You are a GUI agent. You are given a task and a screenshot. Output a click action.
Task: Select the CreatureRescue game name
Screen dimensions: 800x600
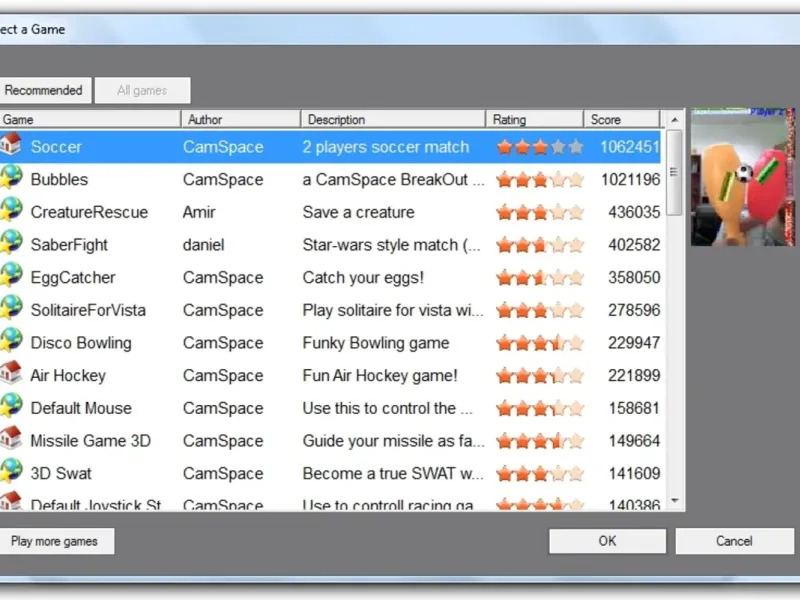[89, 212]
